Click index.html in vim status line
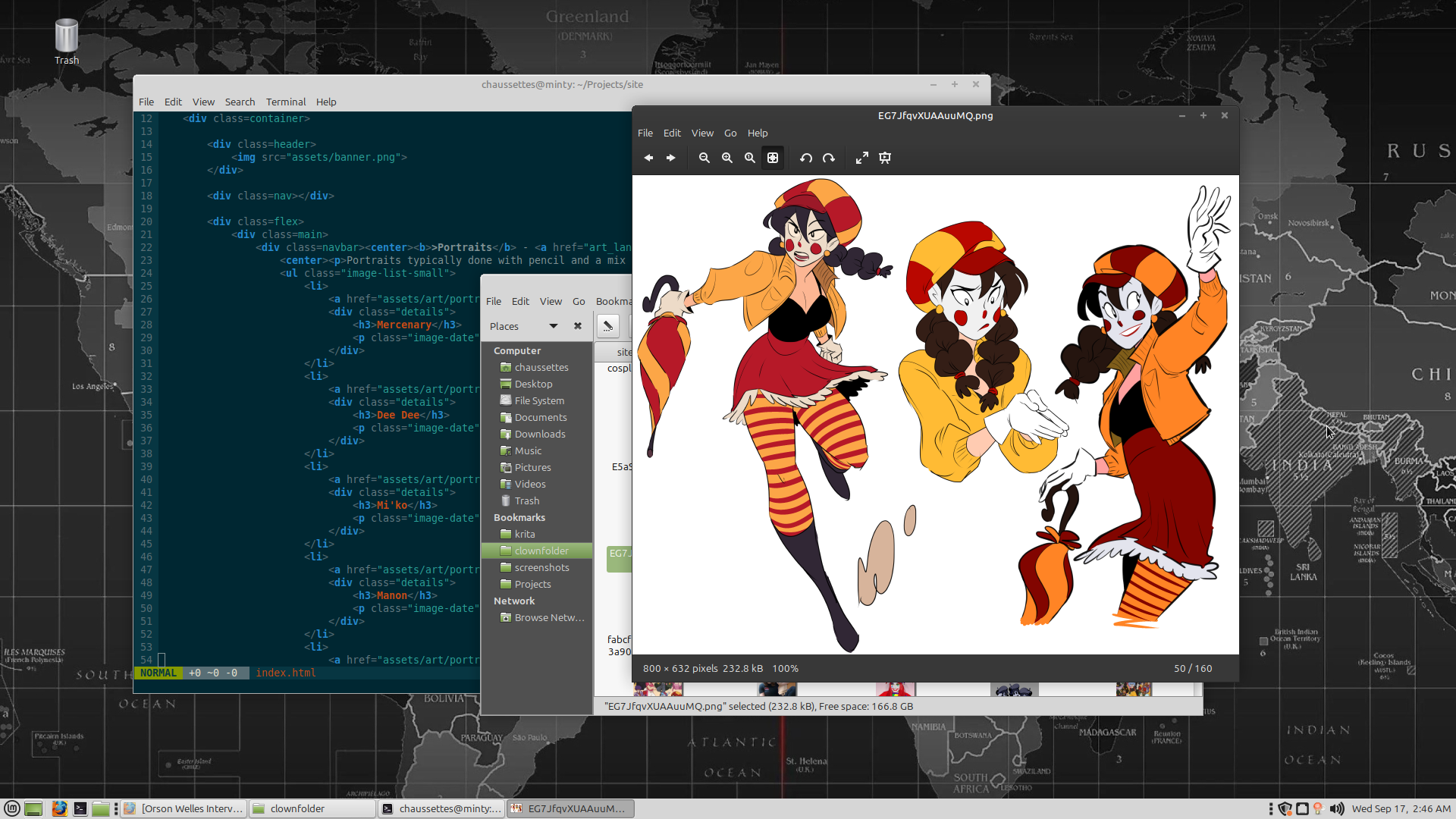This screenshot has height=819, width=1456. coord(286,673)
